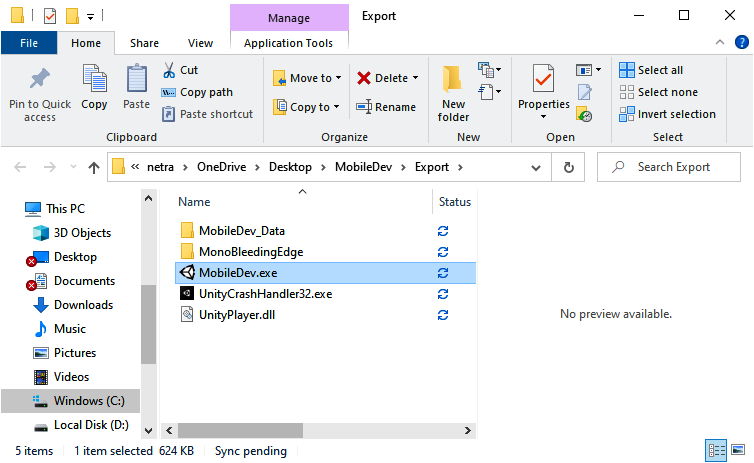The image size is (754, 463).
Task: Select the MobileDev_Data folder
Action: pos(242,231)
